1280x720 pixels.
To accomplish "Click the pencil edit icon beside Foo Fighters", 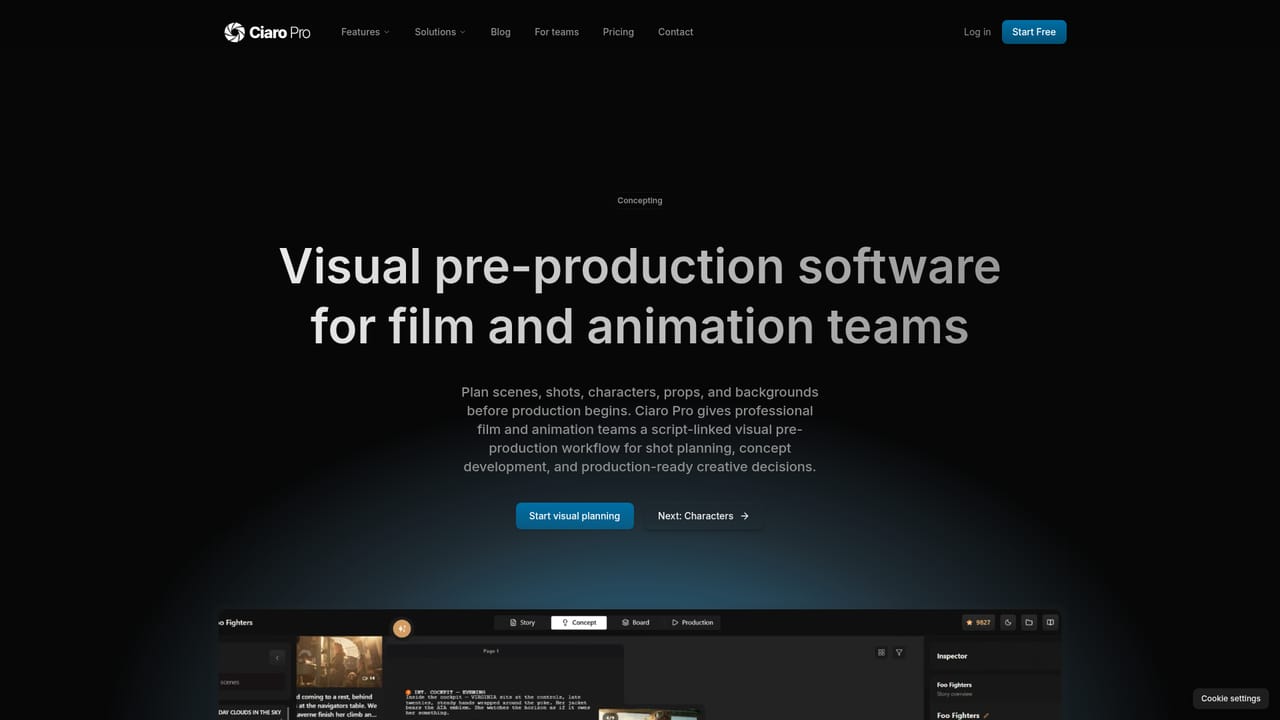I will tap(986, 715).
